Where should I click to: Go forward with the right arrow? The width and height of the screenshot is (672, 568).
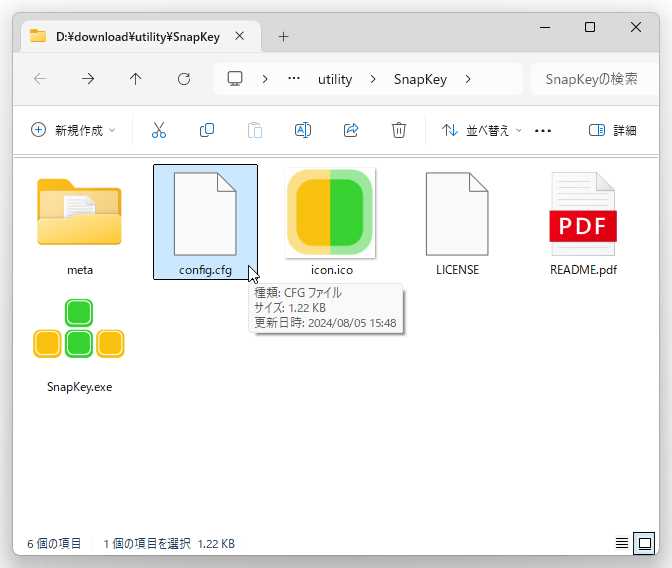[88, 79]
